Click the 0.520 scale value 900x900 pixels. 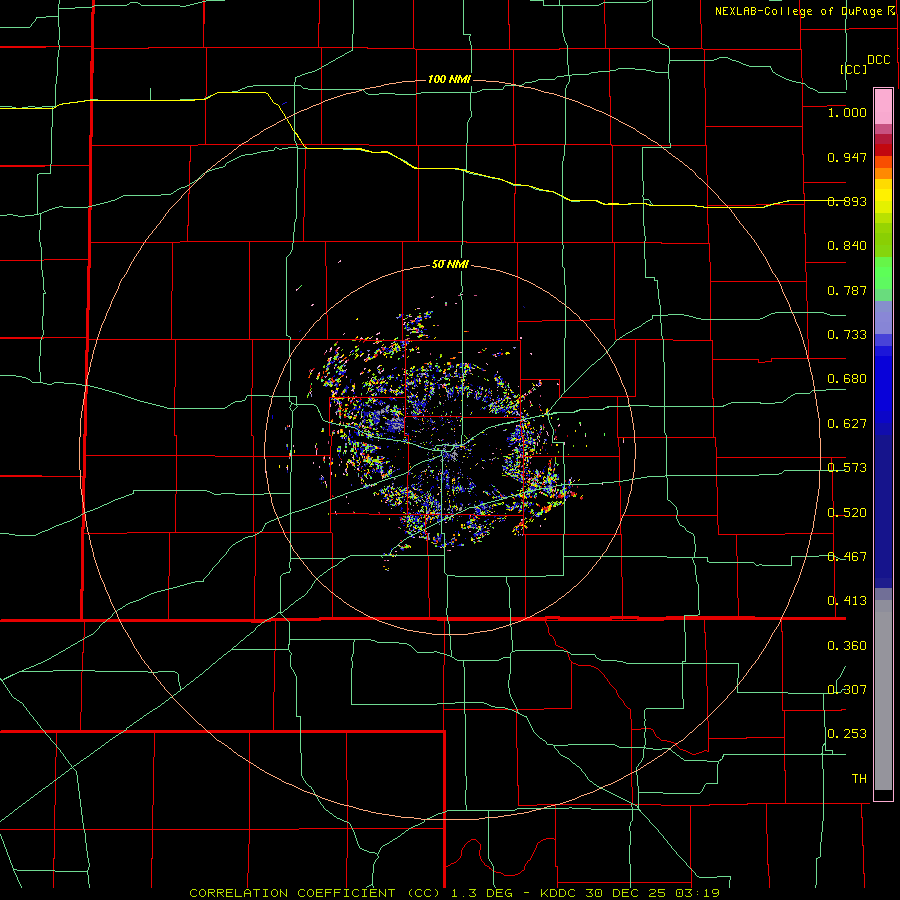[x=847, y=513]
